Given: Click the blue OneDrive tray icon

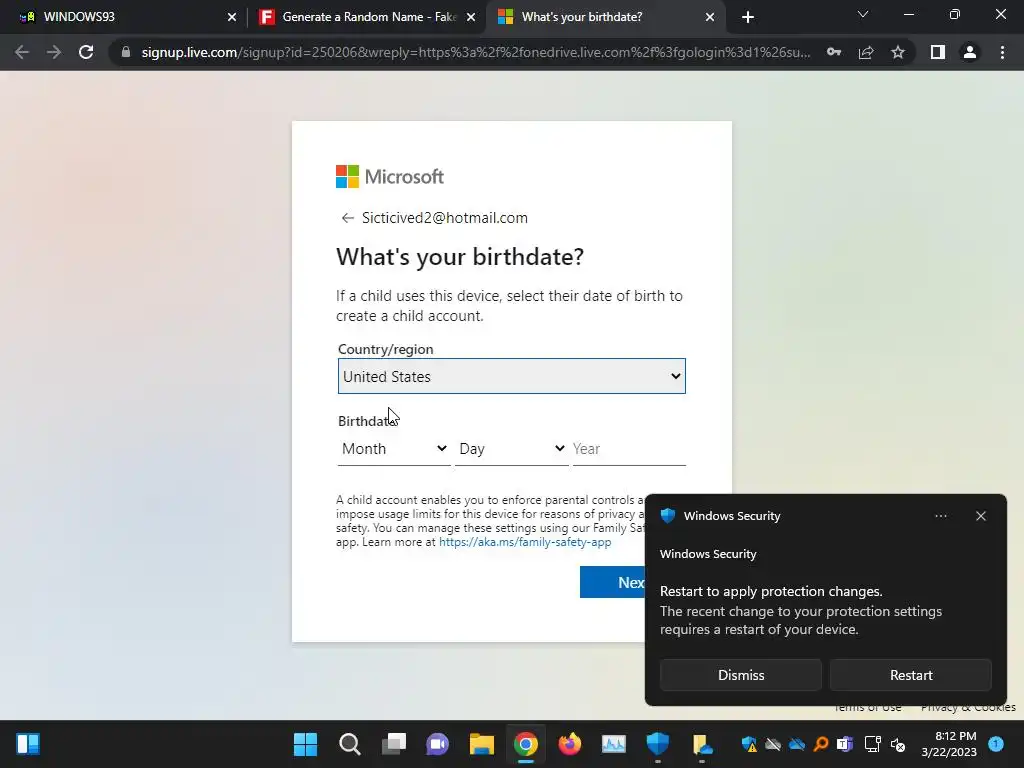Looking at the screenshot, I should (x=797, y=744).
